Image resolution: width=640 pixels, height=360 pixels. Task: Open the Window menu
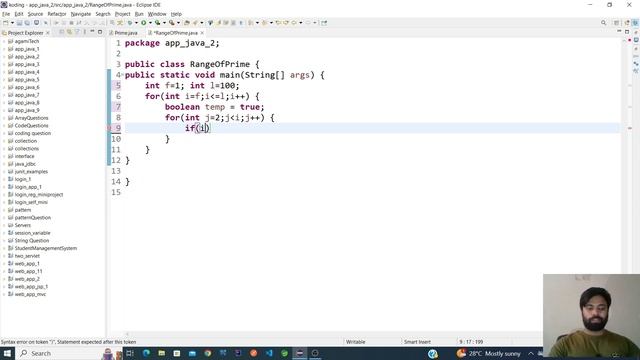[x=157, y=14]
